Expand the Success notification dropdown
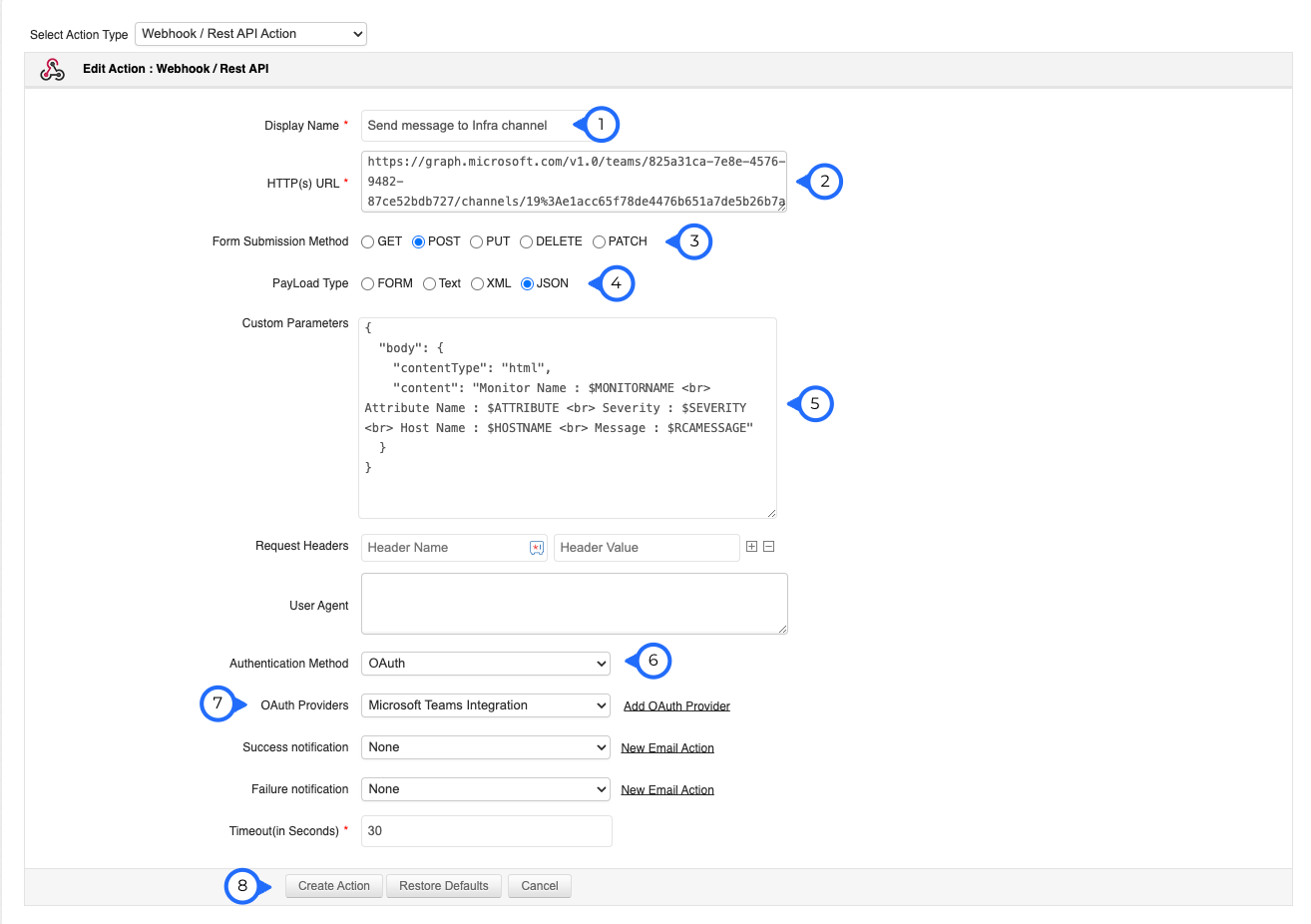This screenshot has width=1311, height=924. click(x=486, y=747)
